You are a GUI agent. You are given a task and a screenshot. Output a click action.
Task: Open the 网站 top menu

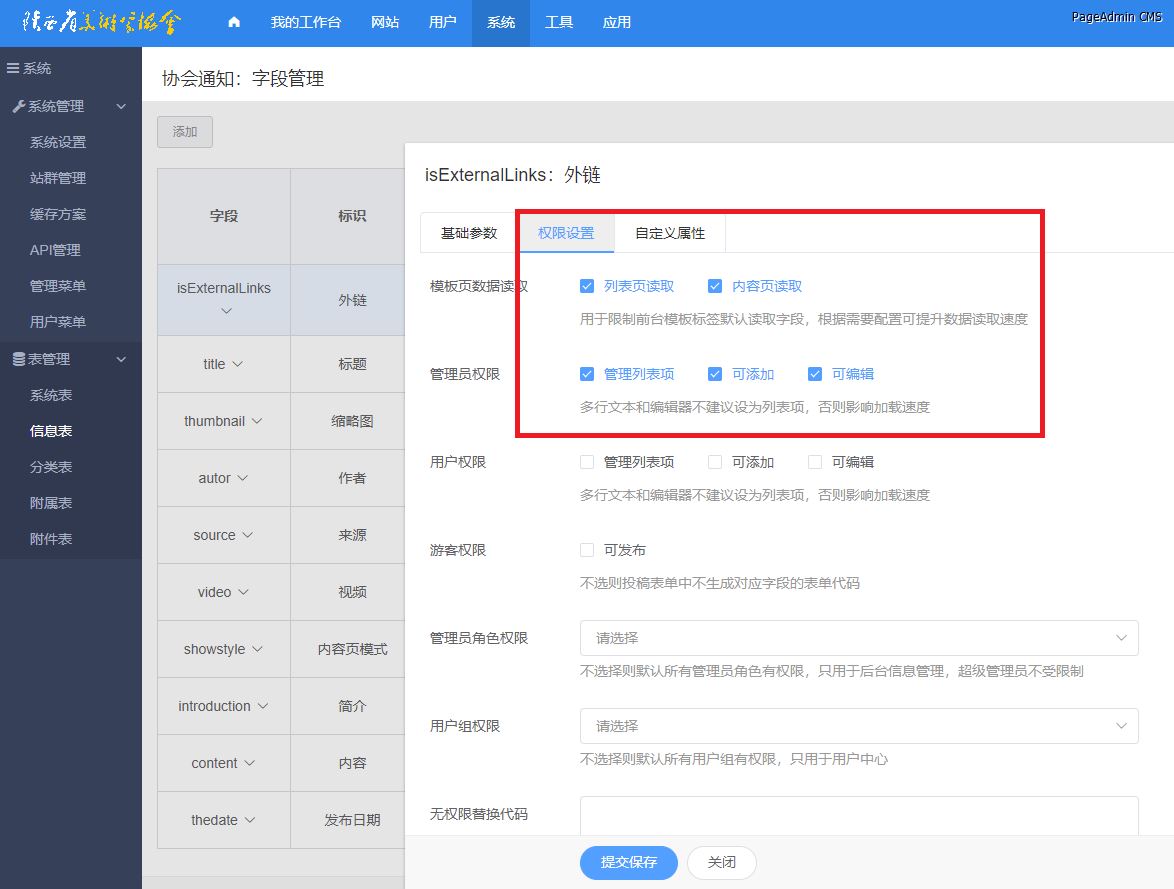click(385, 22)
